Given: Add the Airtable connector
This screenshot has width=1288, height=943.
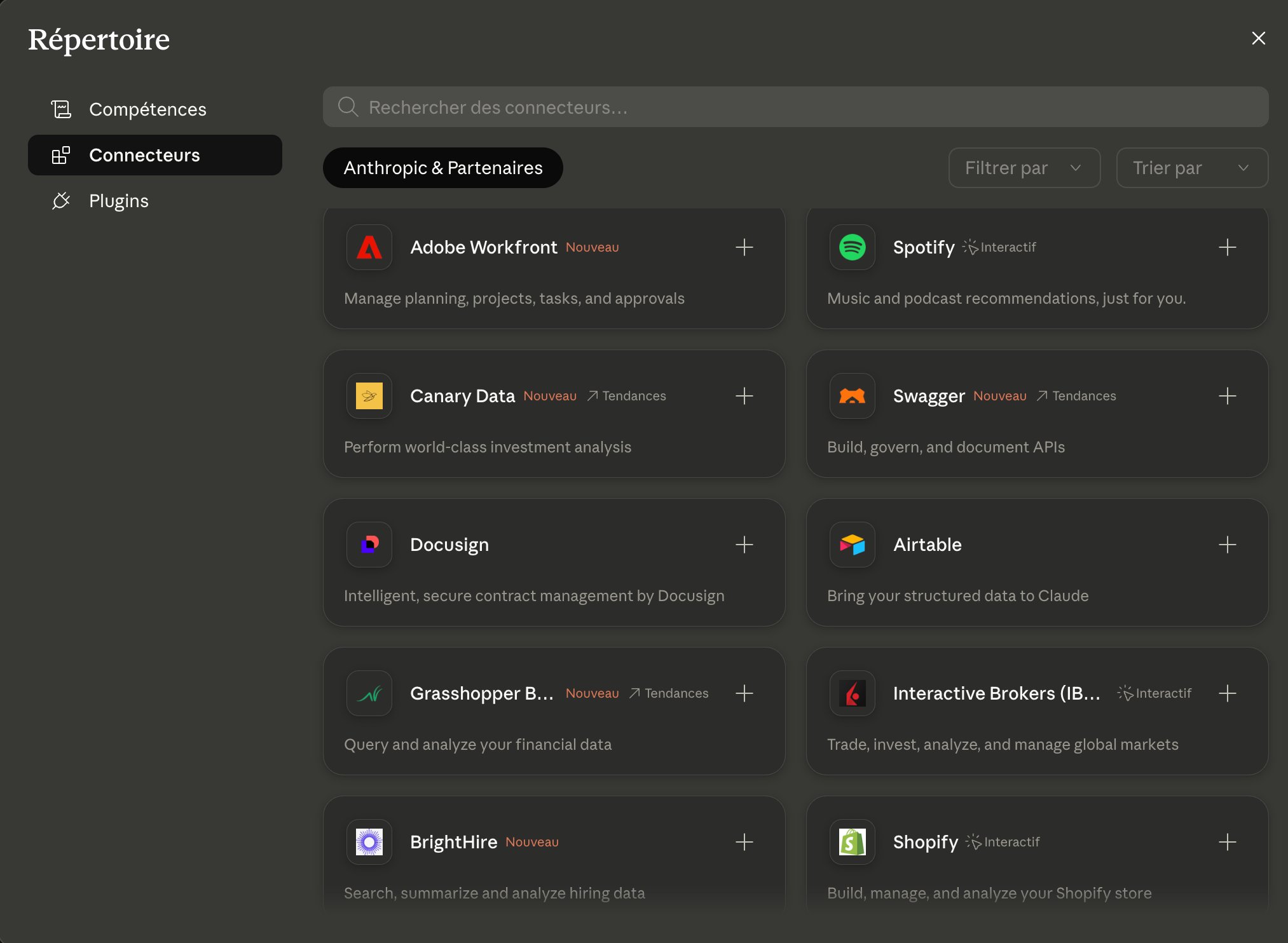Looking at the screenshot, I should click(x=1228, y=545).
